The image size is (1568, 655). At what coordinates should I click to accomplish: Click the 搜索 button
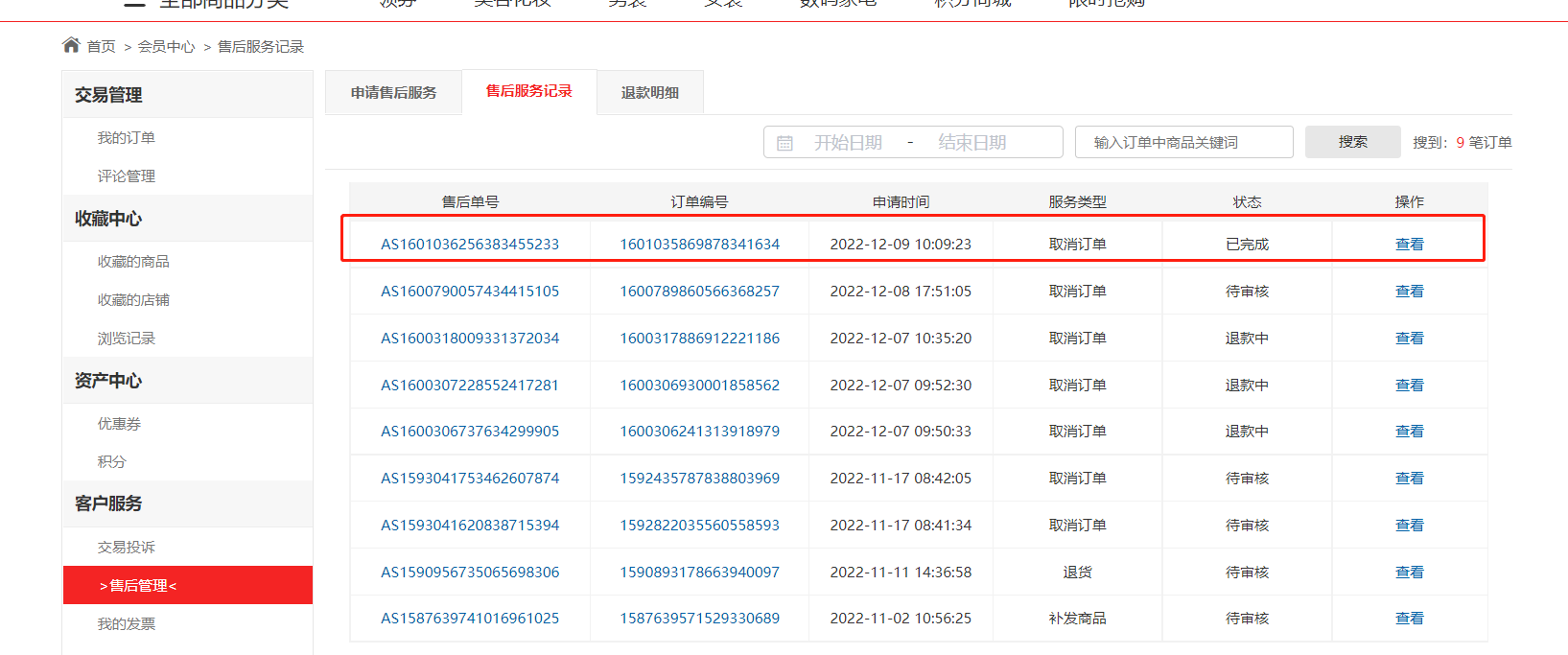coord(1353,142)
